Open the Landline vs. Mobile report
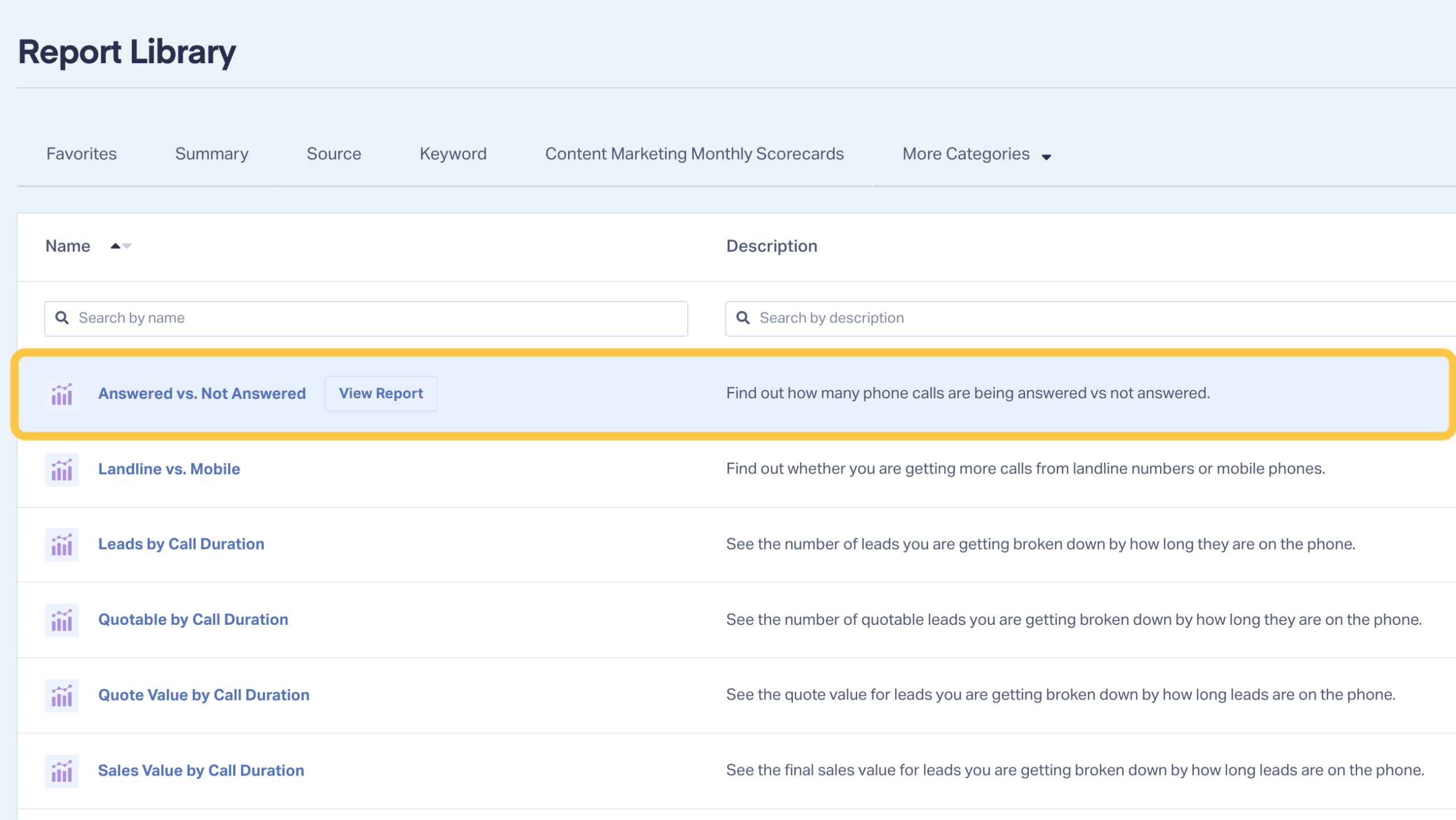The height and width of the screenshot is (820, 1456). coord(169,469)
